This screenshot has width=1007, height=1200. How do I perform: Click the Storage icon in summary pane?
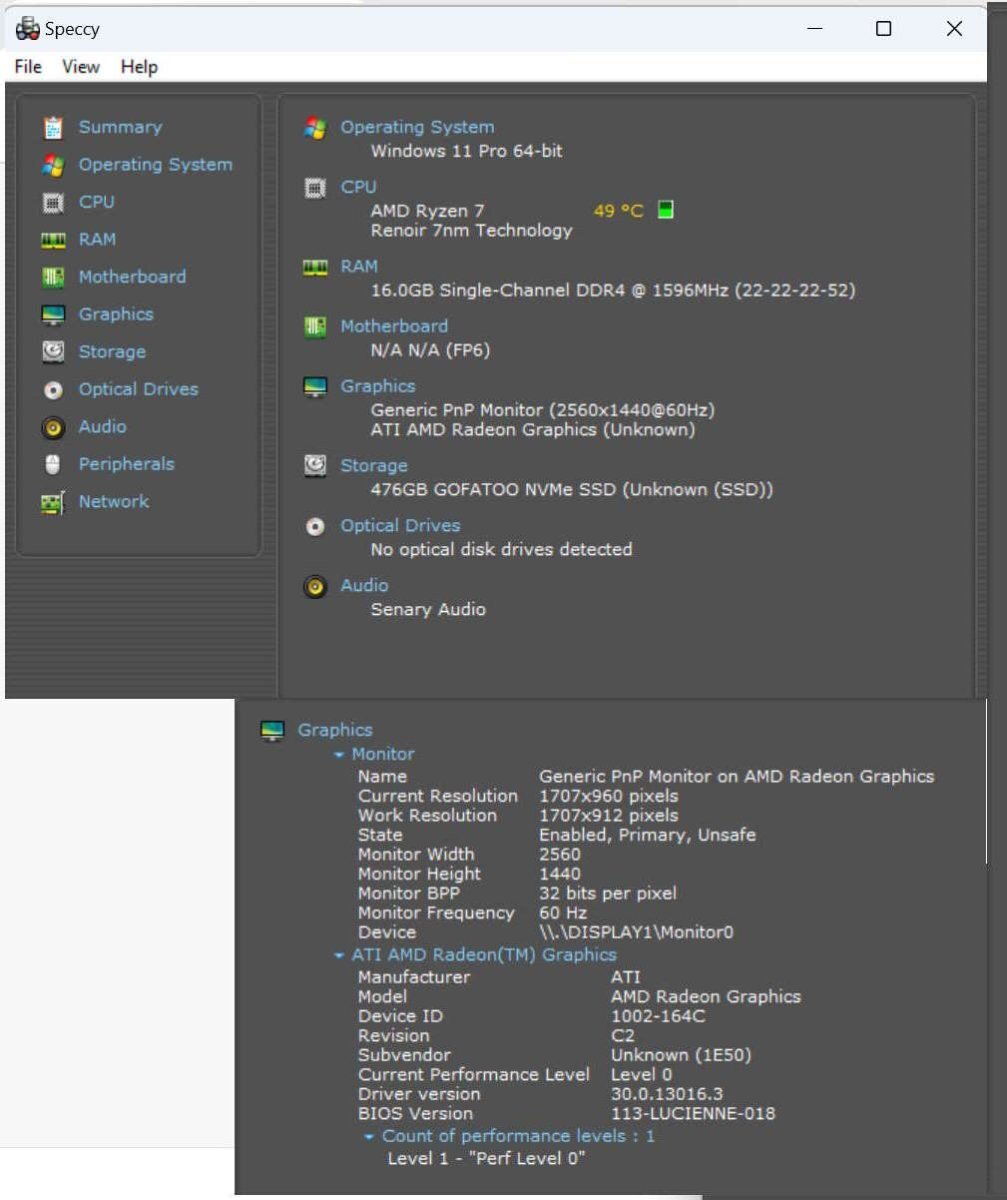(x=315, y=466)
